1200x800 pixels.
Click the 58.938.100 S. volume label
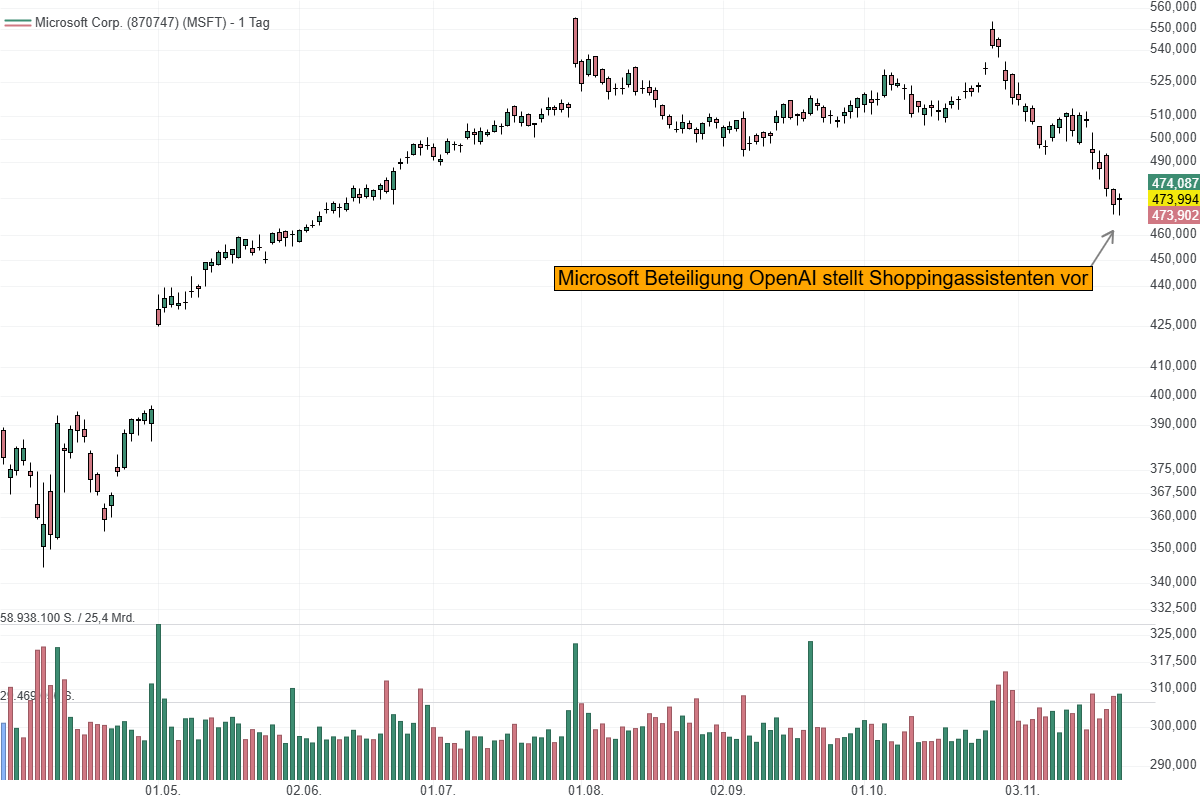(x=69, y=616)
